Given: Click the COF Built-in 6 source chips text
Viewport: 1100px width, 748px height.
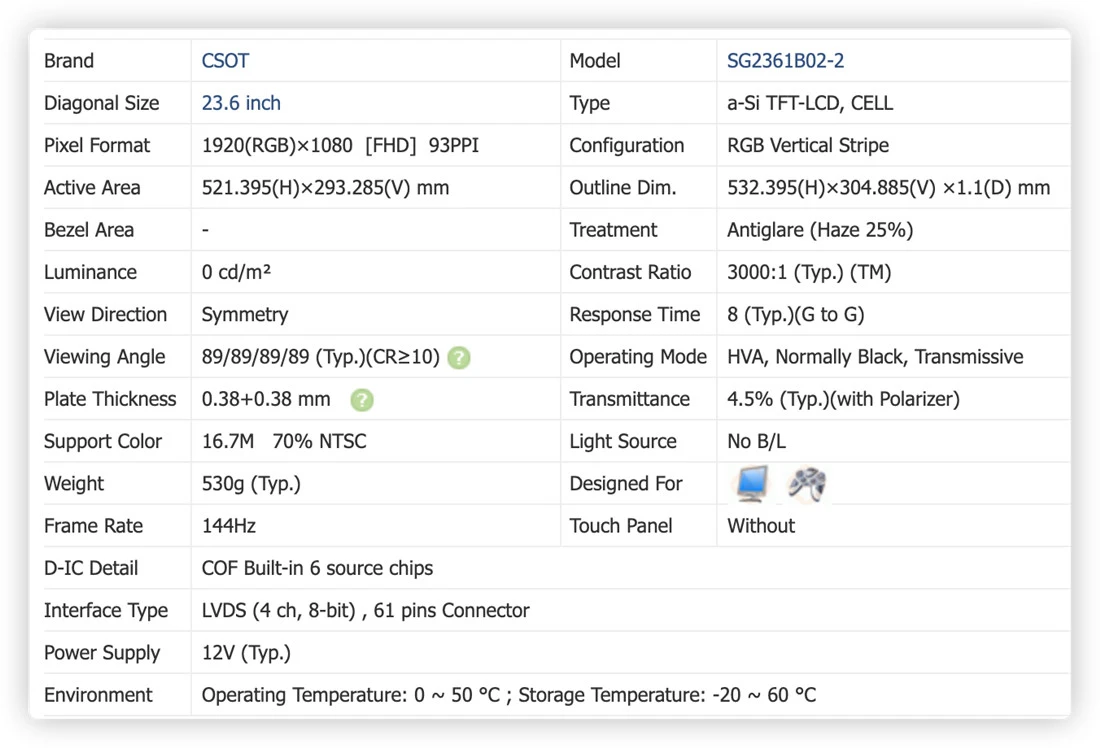Looking at the screenshot, I should pos(317,568).
